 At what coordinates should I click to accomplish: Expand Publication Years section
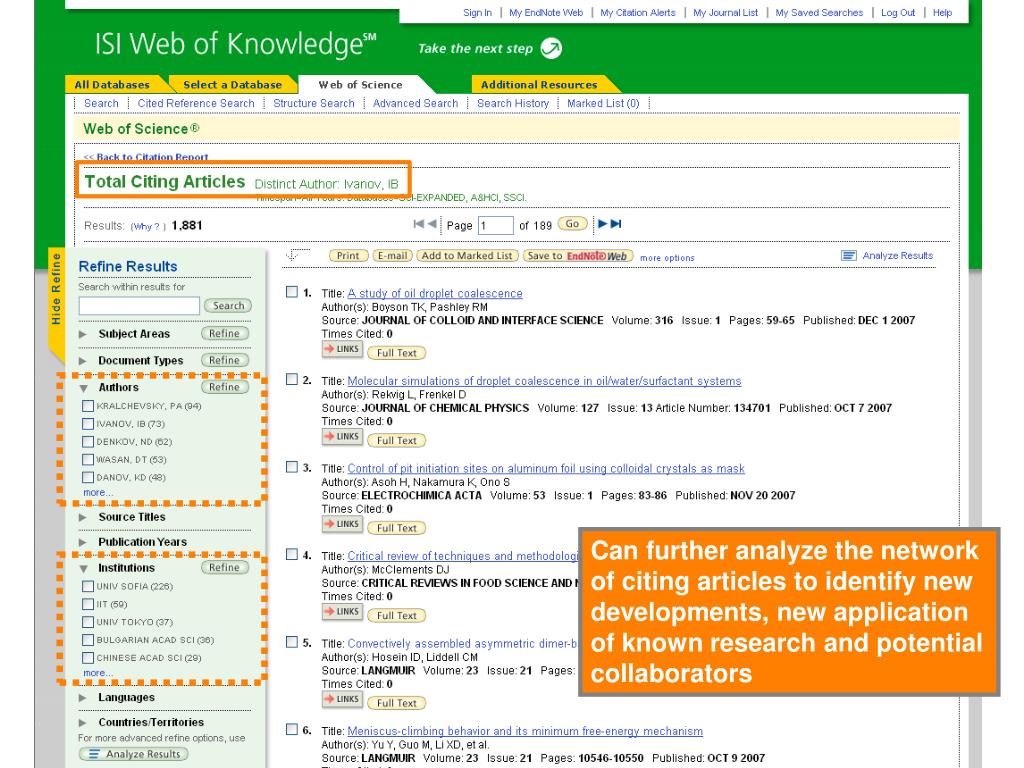click(x=83, y=543)
